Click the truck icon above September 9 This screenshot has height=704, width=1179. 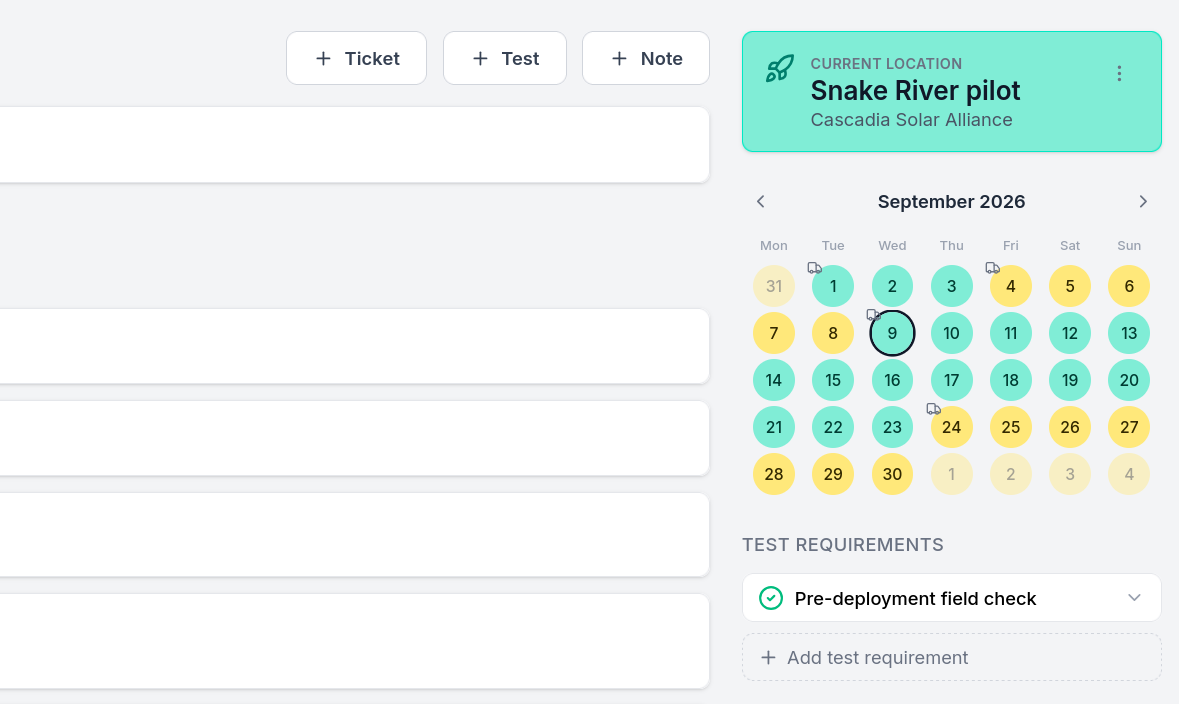873,314
